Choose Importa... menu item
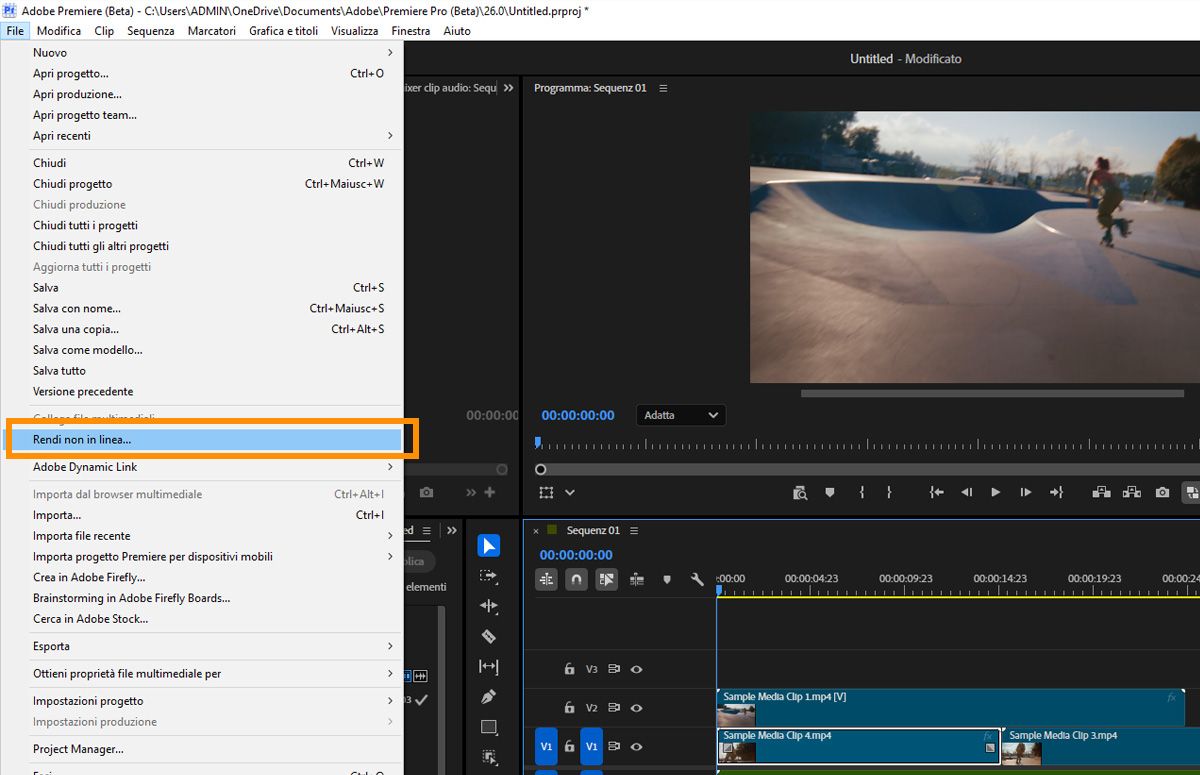This screenshot has height=775, width=1200. (200, 515)
